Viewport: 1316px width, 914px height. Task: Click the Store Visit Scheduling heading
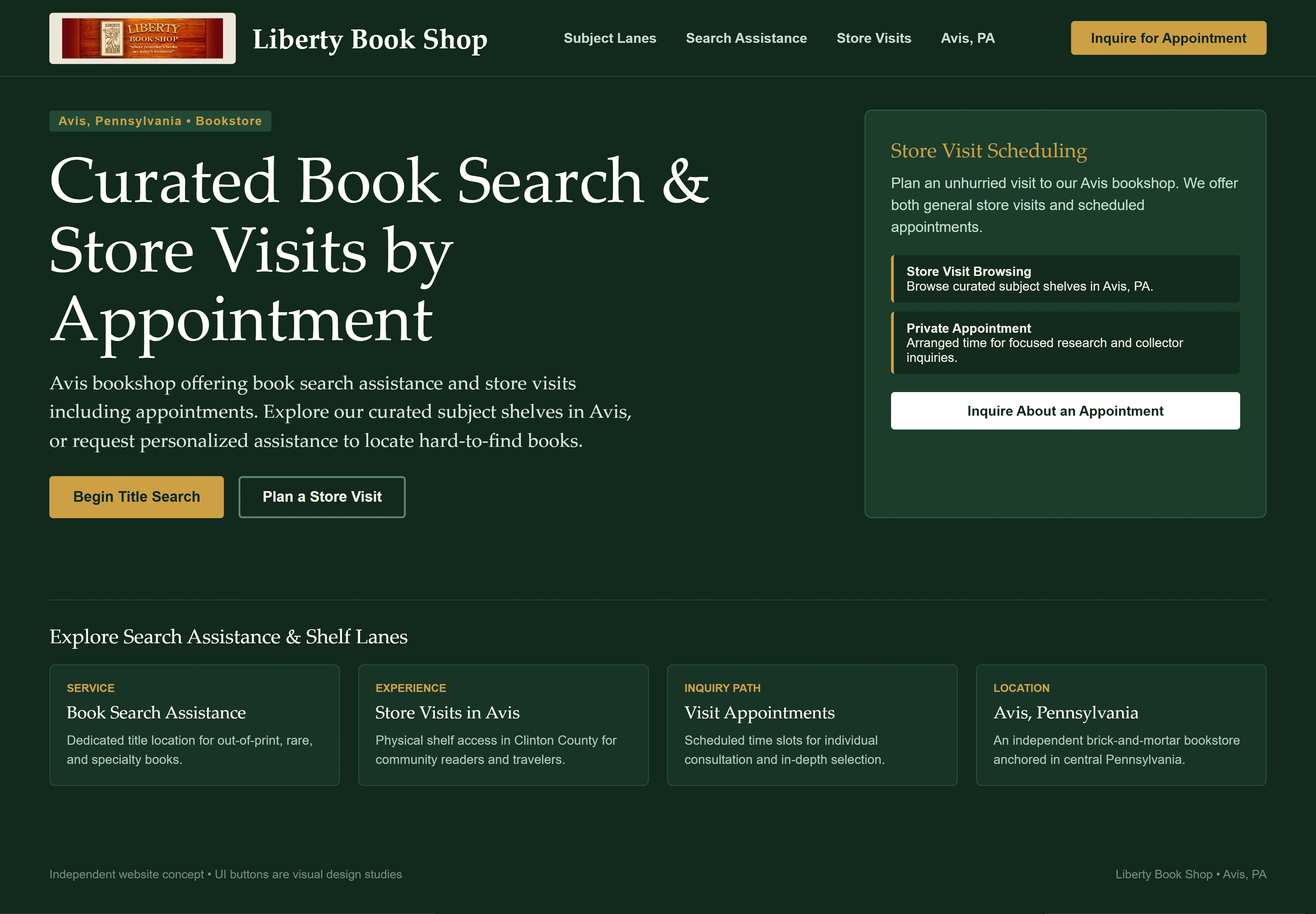point(988,150)
